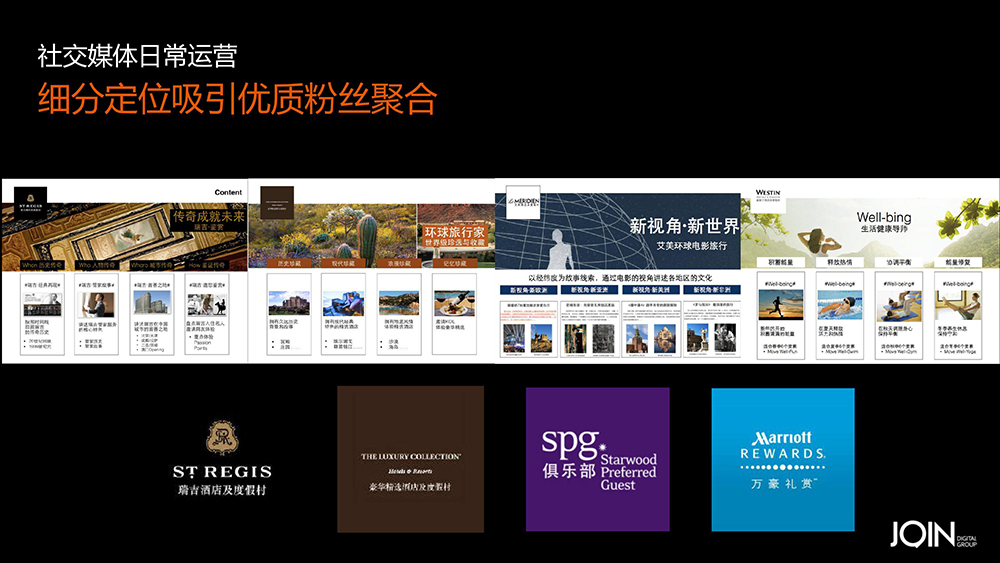Select the '积蓄能量' white tab
The height and width of the screenshot is (563, 1000).
pyautogui.click(x=781, y=262)
